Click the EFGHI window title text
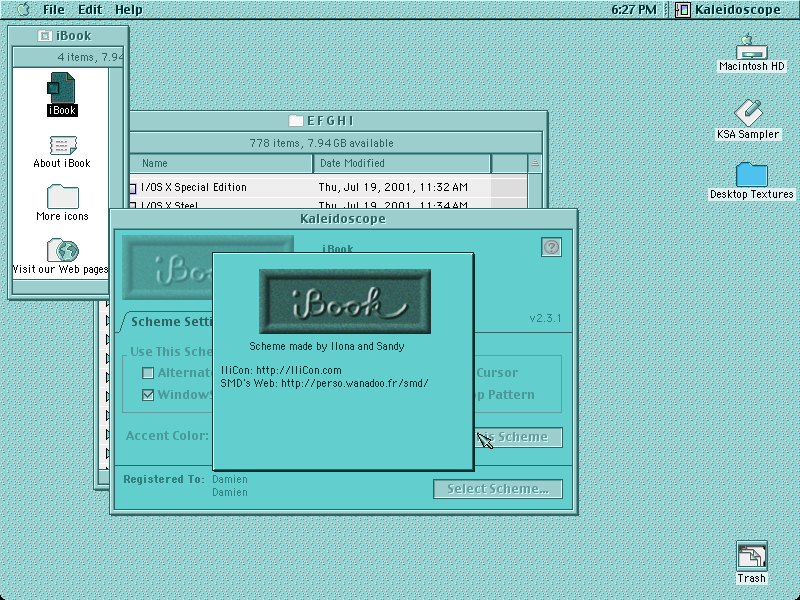 pos(331,120)
